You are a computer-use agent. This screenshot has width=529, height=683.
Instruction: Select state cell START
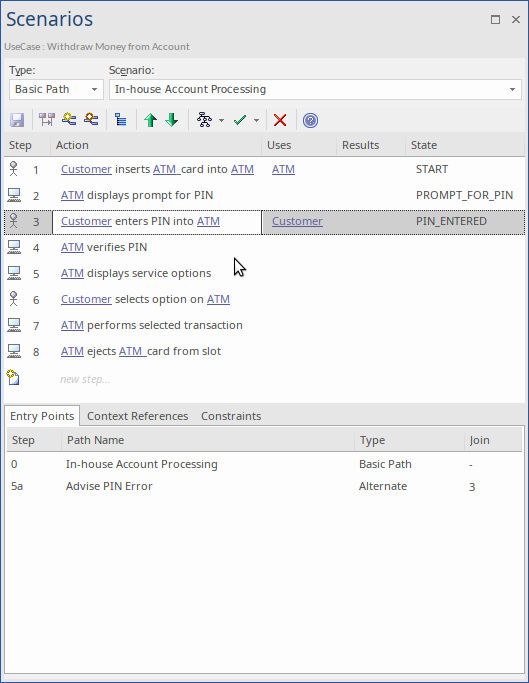(x=431, y=169)
